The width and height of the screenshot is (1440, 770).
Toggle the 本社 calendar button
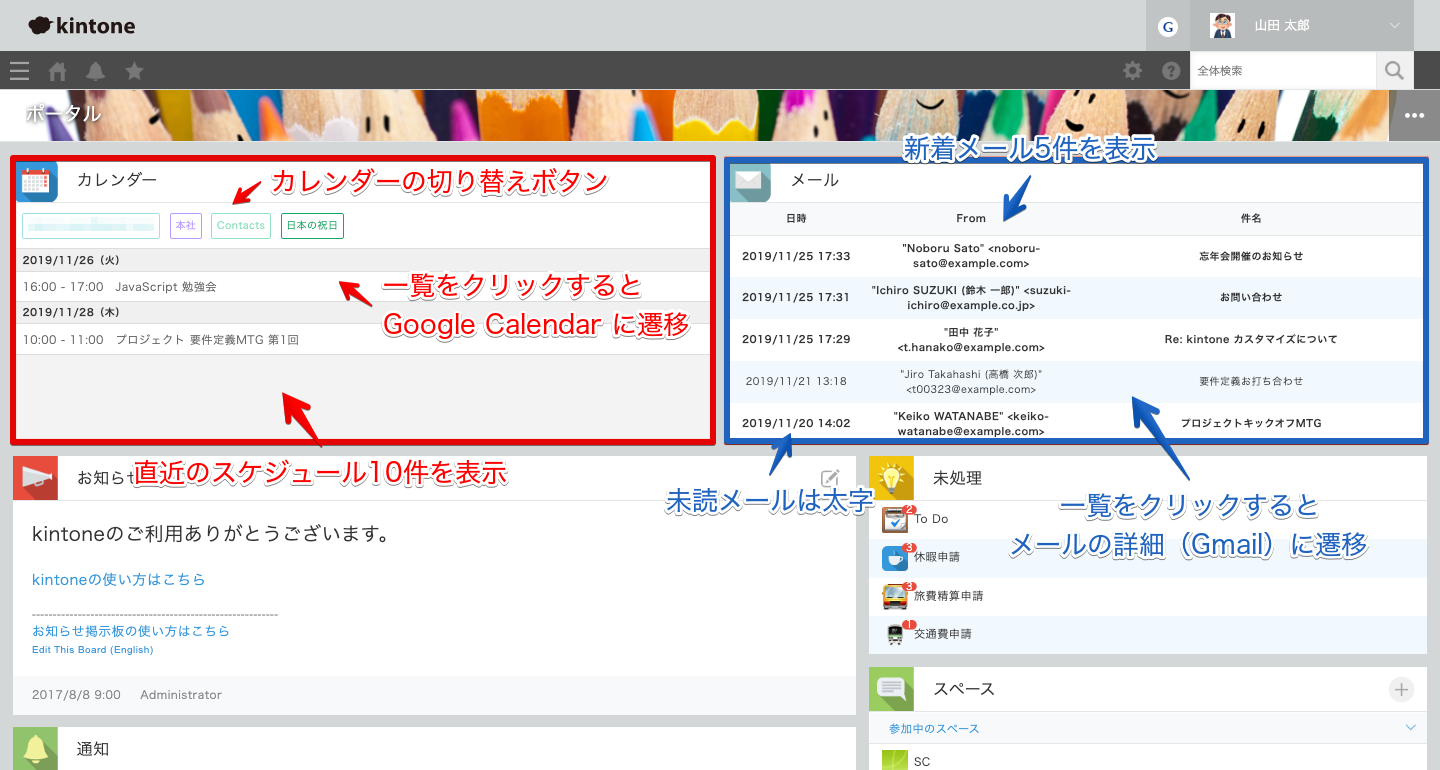[x=186, y=226]
